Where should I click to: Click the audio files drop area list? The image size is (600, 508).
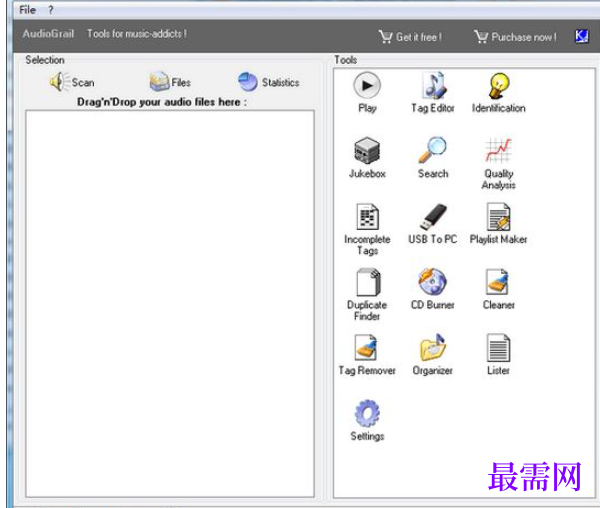(x=170, y=304)
